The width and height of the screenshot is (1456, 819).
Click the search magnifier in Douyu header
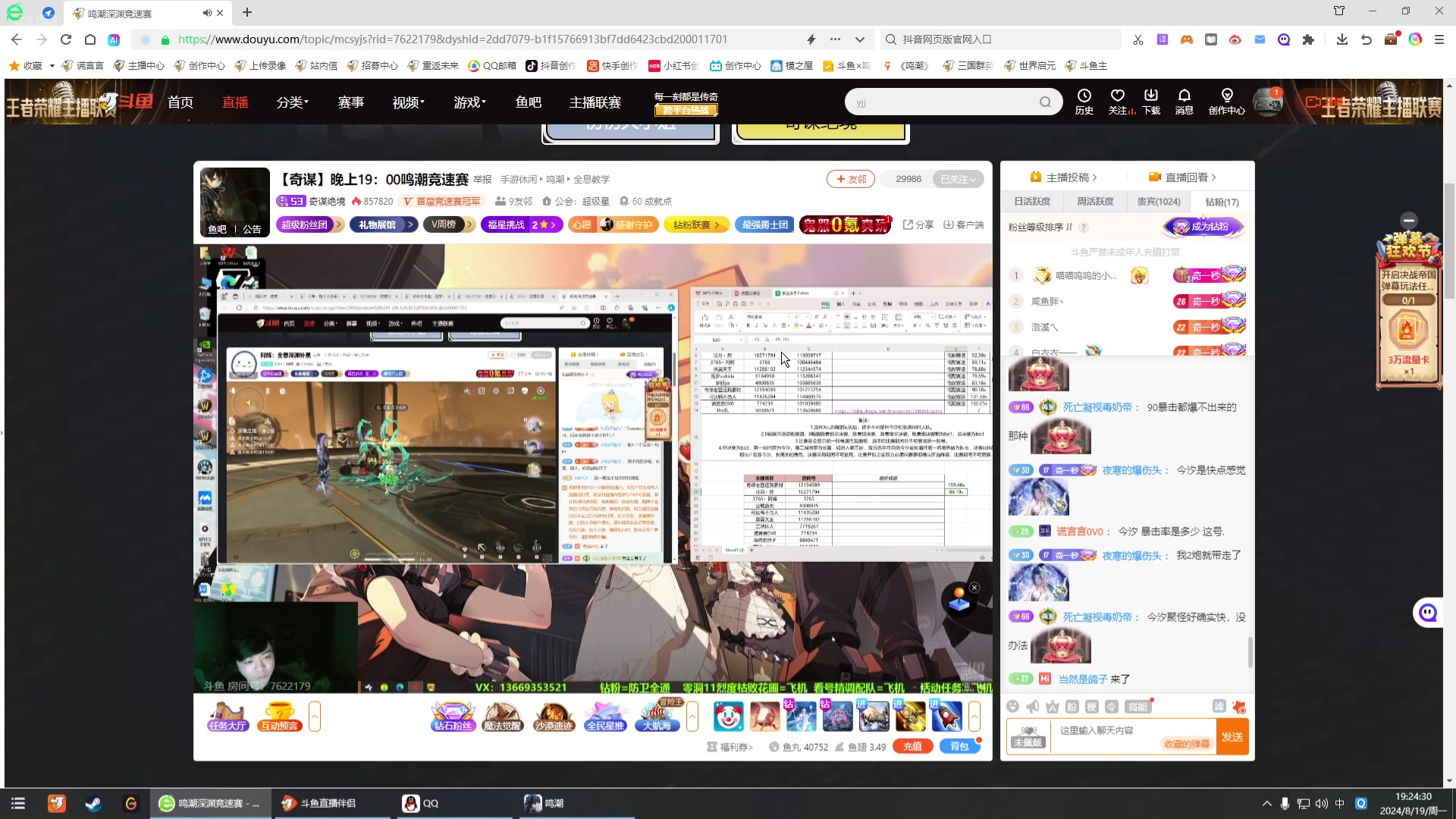[1045, 102]
